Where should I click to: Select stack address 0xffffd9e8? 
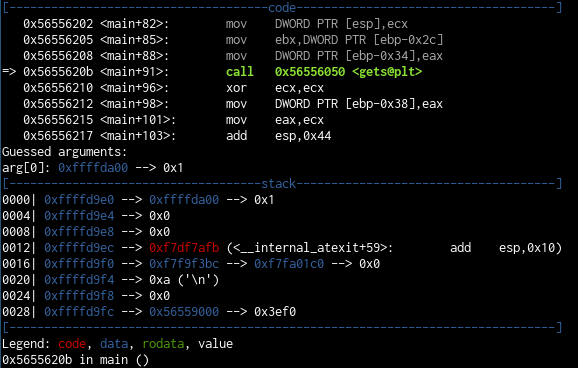point(79,232)
